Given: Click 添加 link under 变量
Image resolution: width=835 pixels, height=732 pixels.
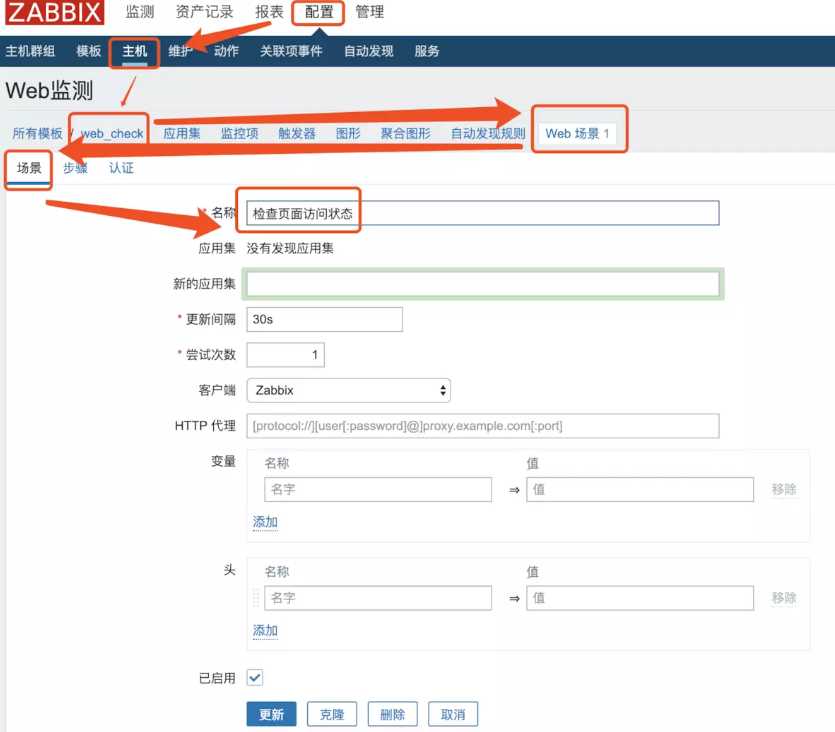Looking at the screenshot, I should [265, 522].
